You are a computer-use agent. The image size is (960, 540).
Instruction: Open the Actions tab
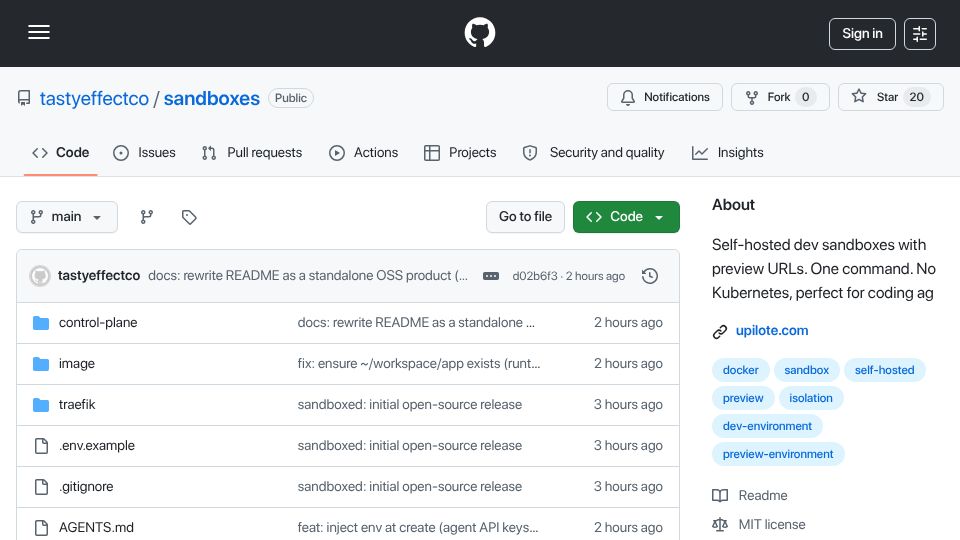point(364,152)
